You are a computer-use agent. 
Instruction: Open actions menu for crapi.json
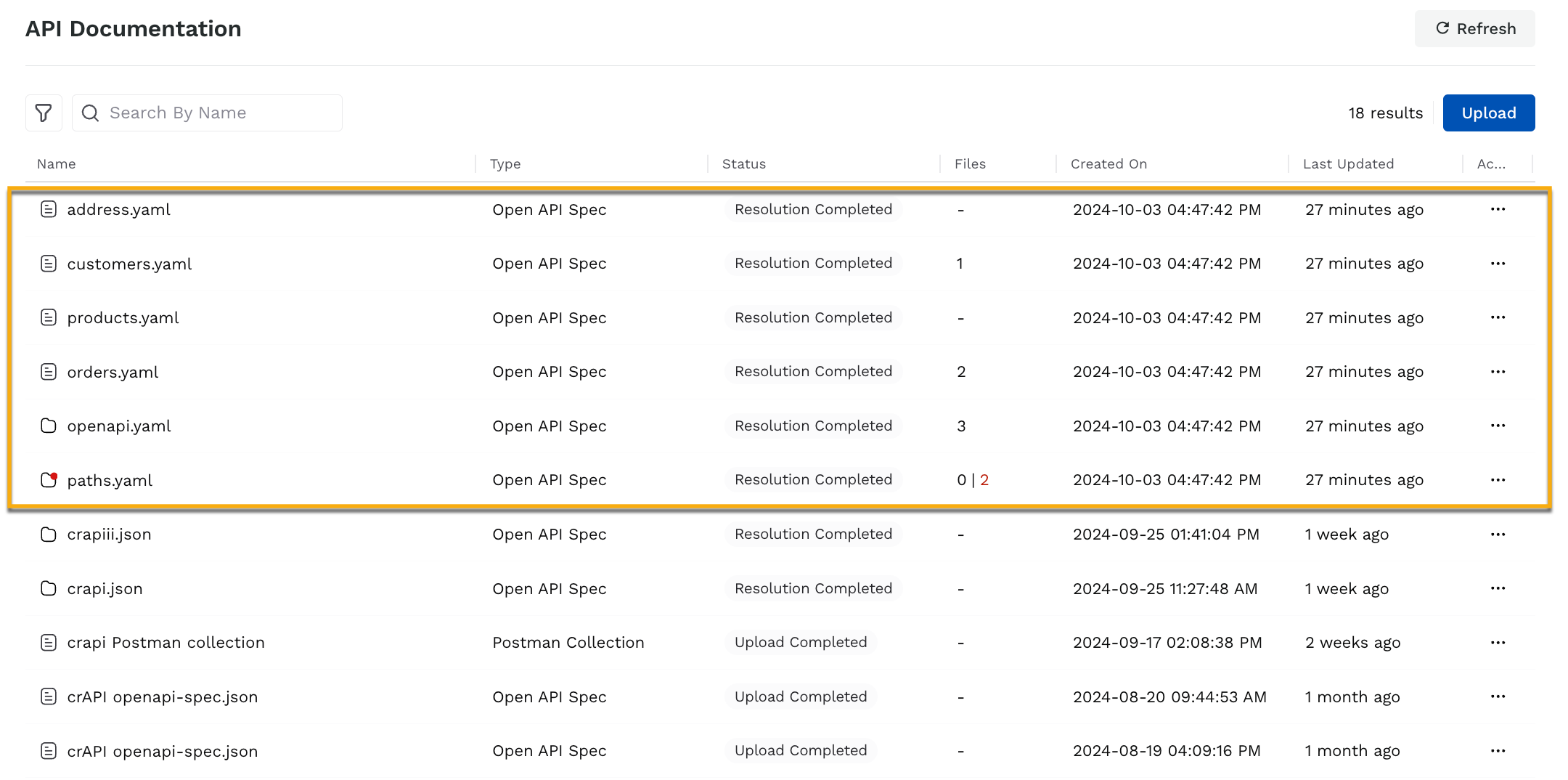1498,588
